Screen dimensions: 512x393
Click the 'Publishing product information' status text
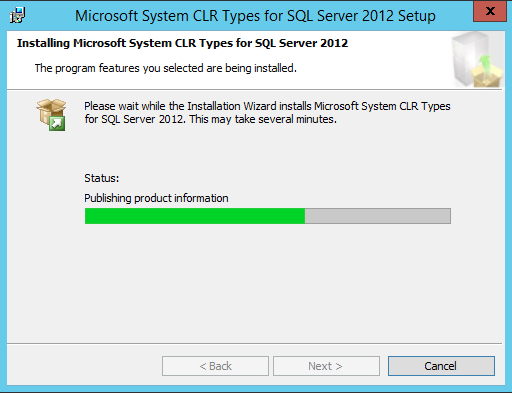tap(156, 198)
